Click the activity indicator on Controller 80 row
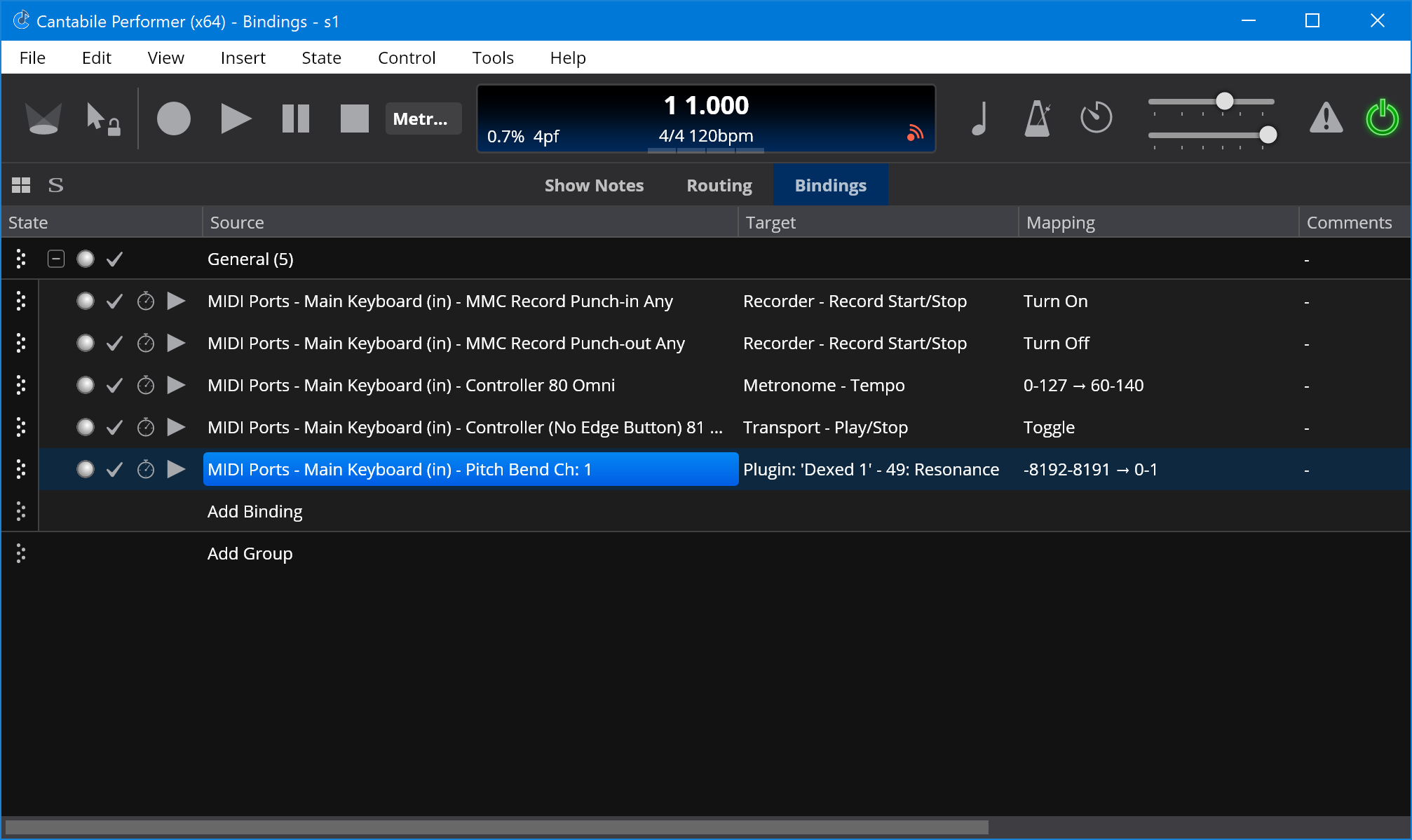 (86, 385)
